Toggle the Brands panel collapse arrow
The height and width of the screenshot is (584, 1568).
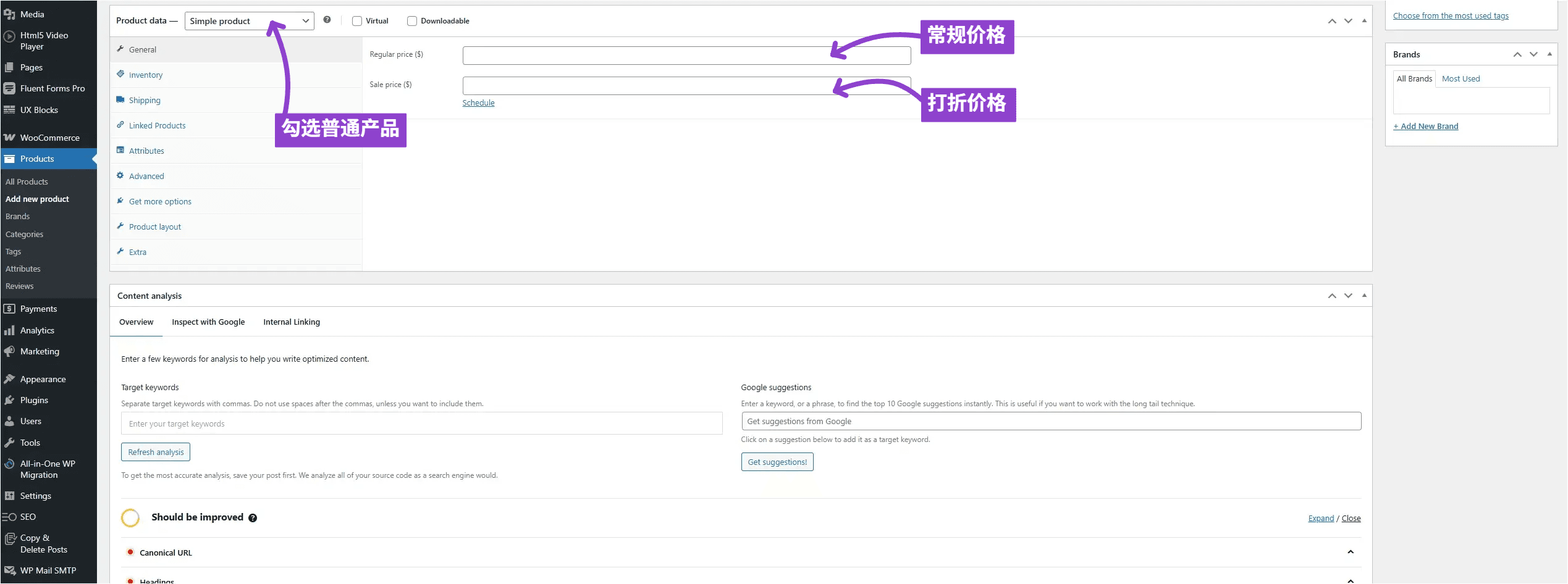[x=1549, y=54]
